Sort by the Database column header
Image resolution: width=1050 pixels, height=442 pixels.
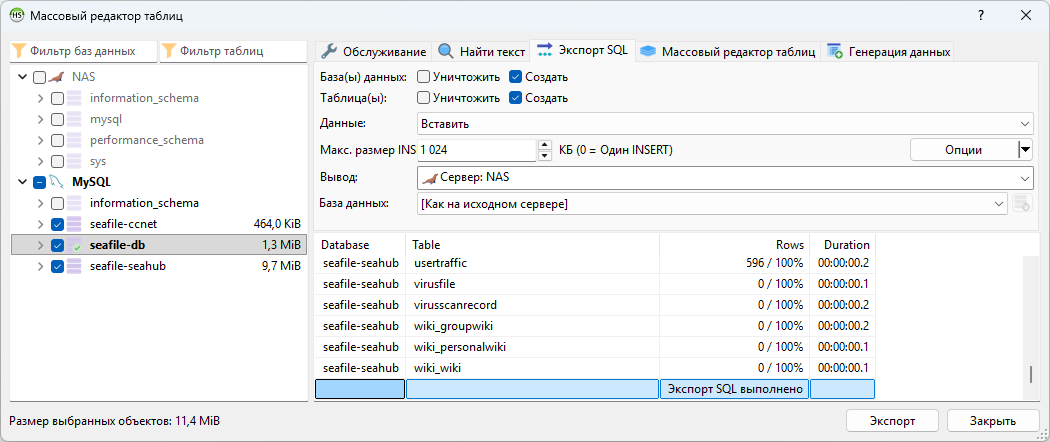(360, 244)
